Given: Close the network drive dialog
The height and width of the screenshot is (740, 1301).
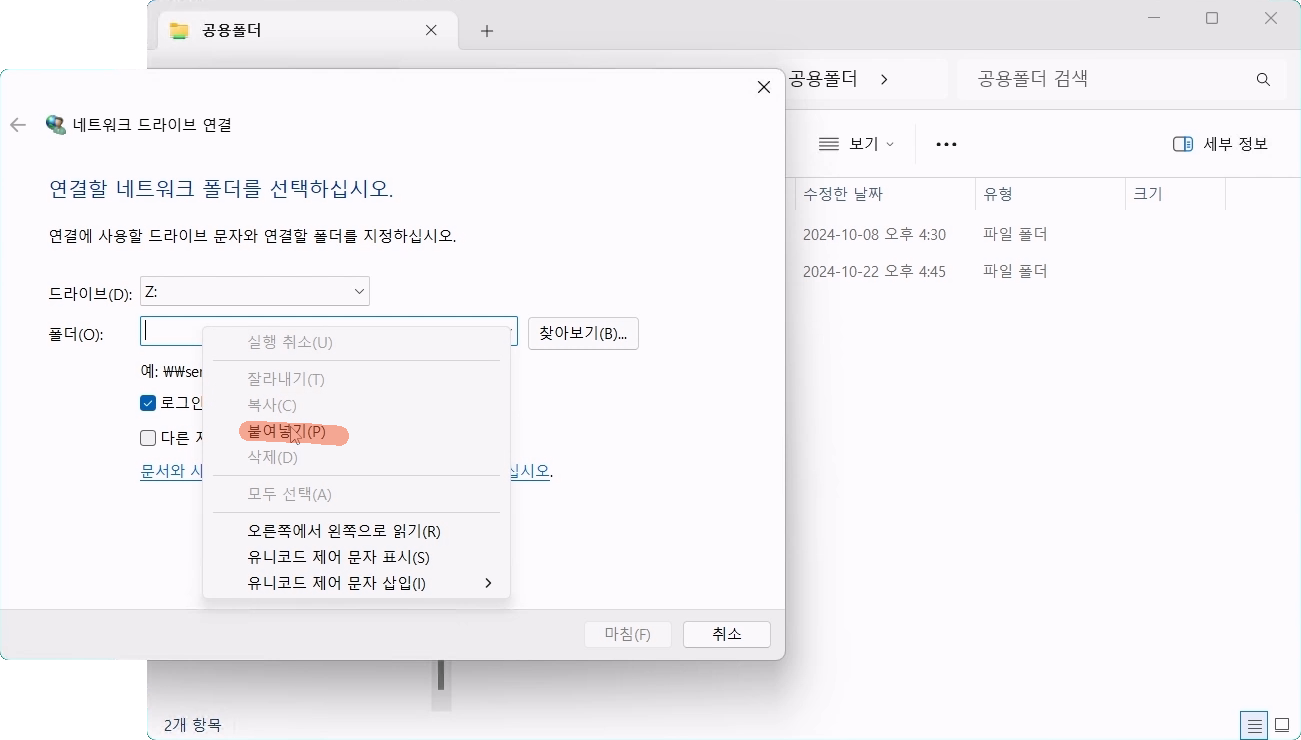Looking at the screenshot, I should (764, 87).
